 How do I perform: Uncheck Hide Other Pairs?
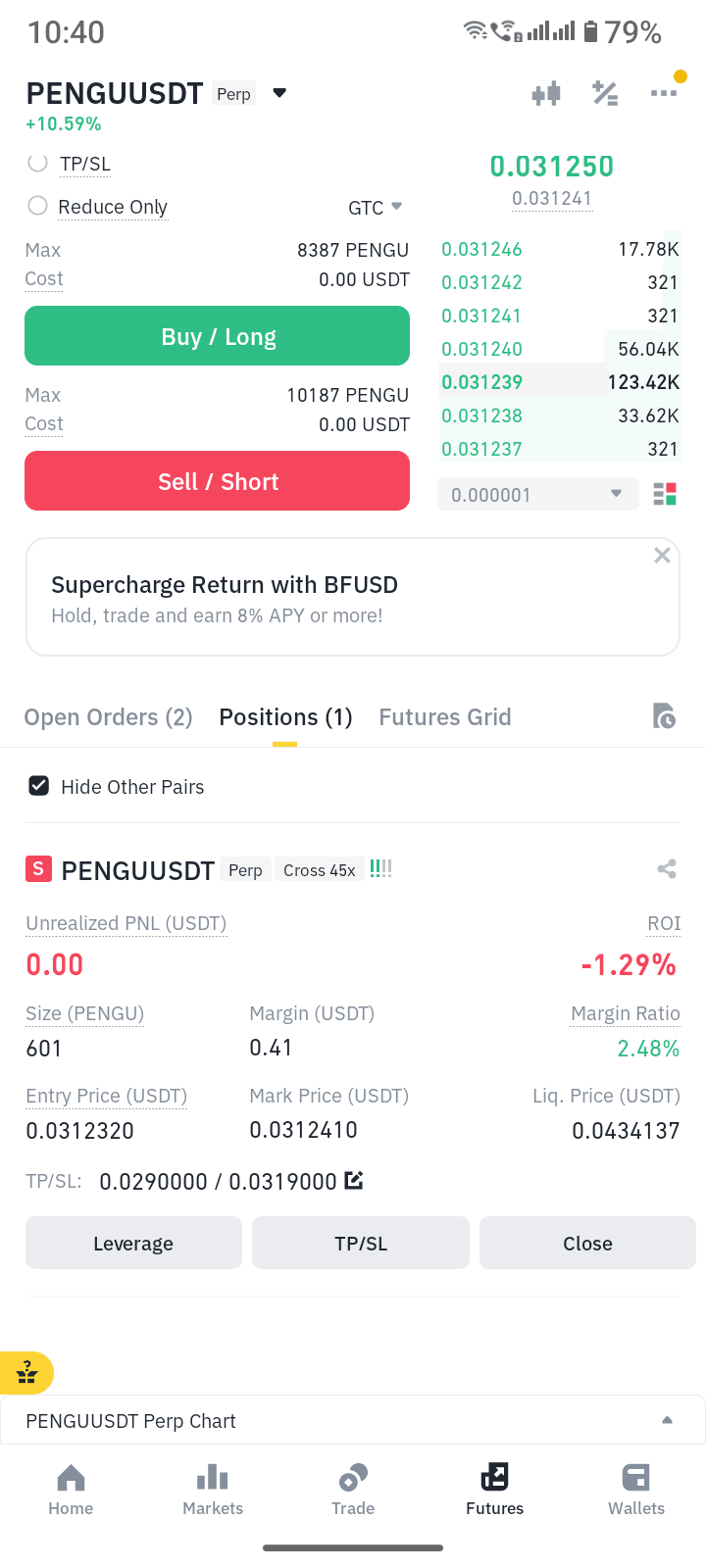tap(38, 786)
